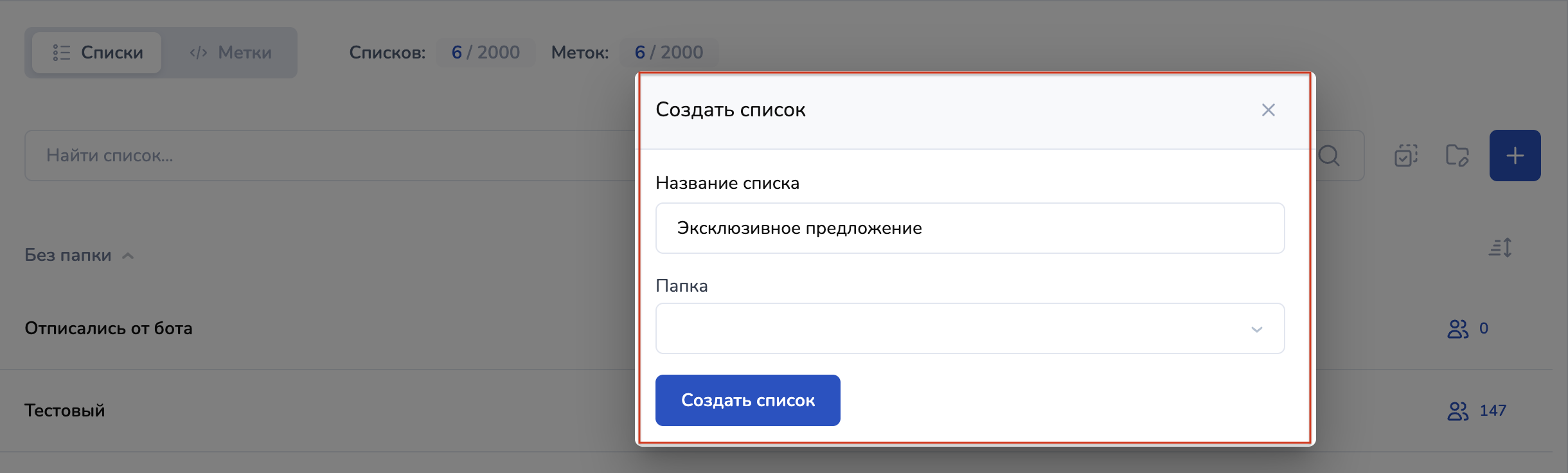Click the search magnifier icon
The height and width of the screenshot is (473, 1568).
1329,156
